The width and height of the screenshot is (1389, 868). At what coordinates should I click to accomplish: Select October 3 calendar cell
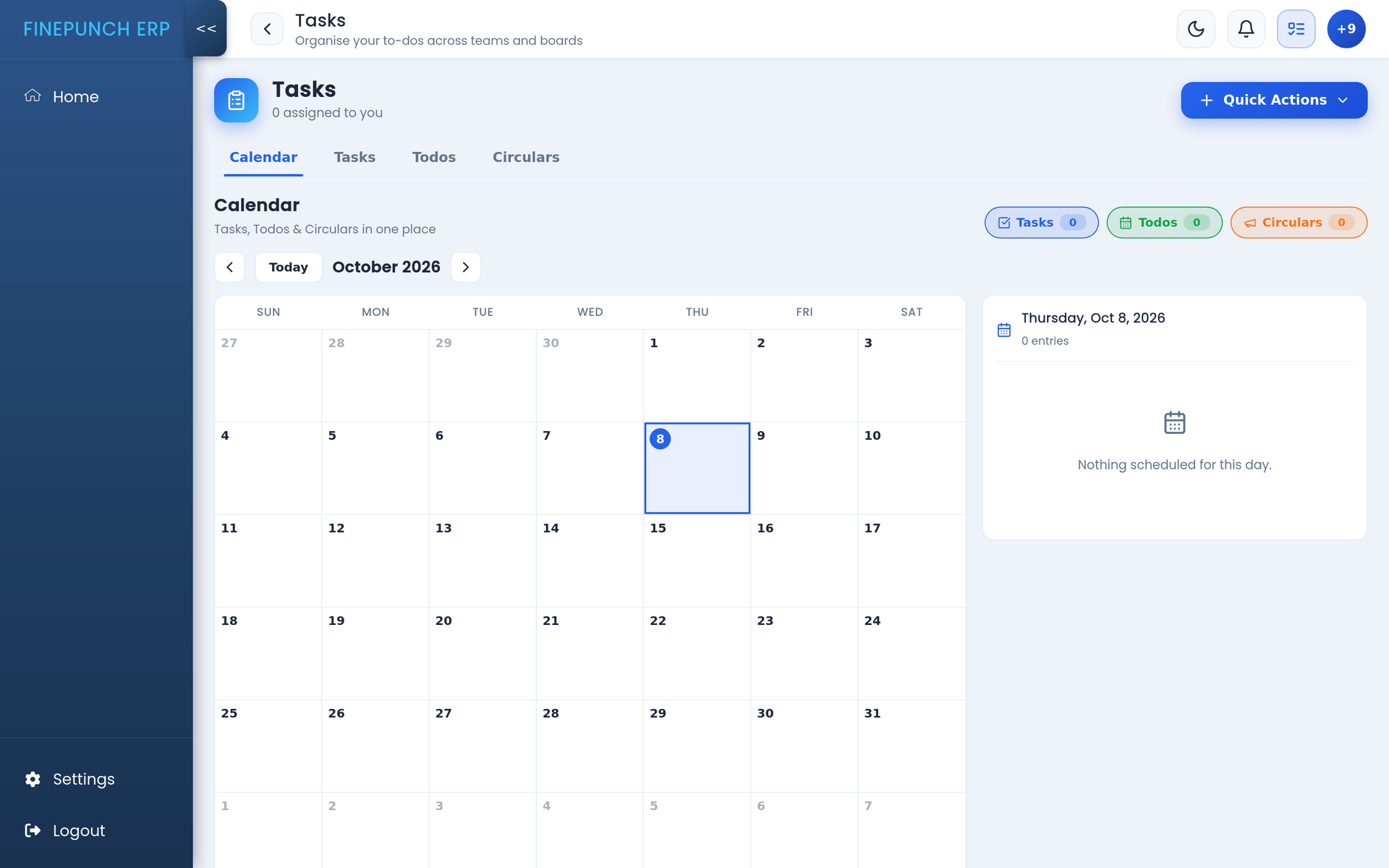pos(912,375)
